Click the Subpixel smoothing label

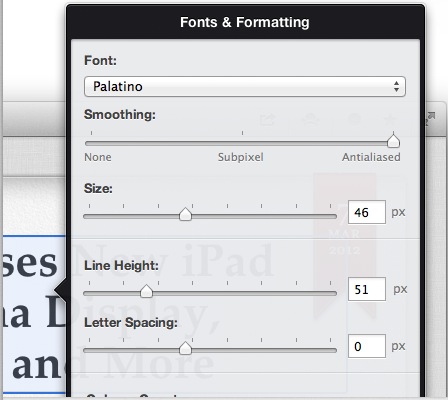(241, 157)
